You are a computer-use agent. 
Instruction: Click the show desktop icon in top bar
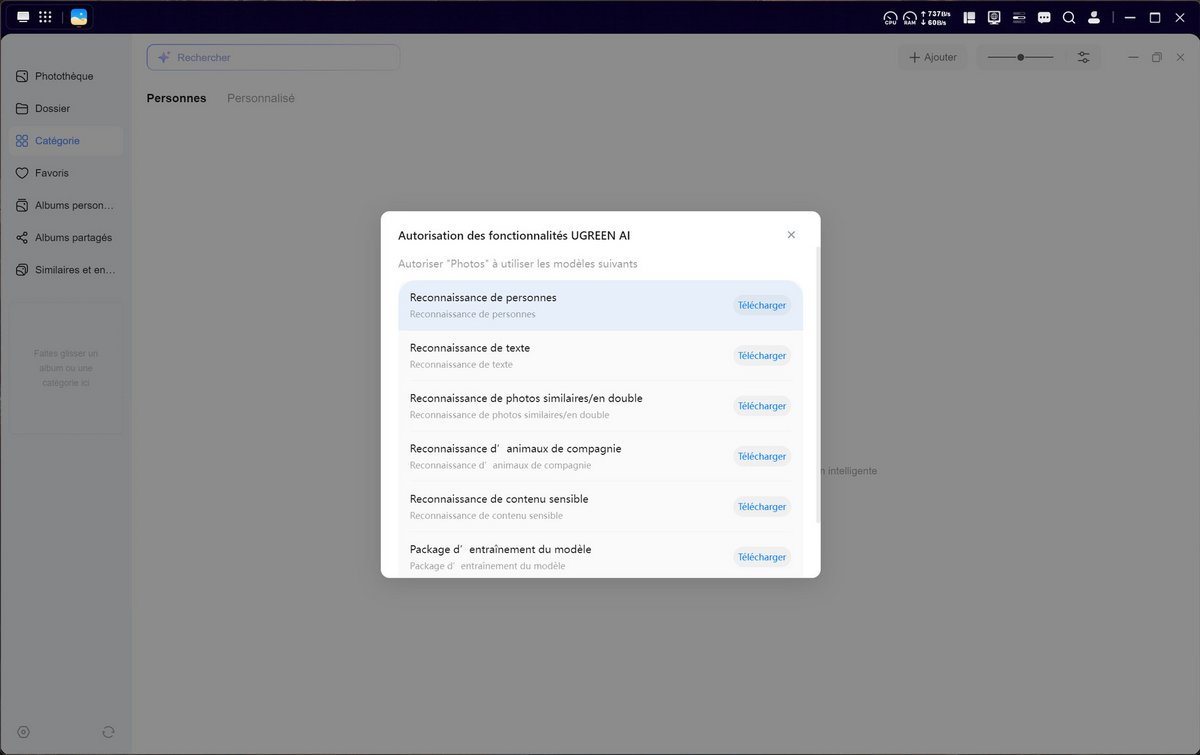pyautogui.click(x=23, y=17)
